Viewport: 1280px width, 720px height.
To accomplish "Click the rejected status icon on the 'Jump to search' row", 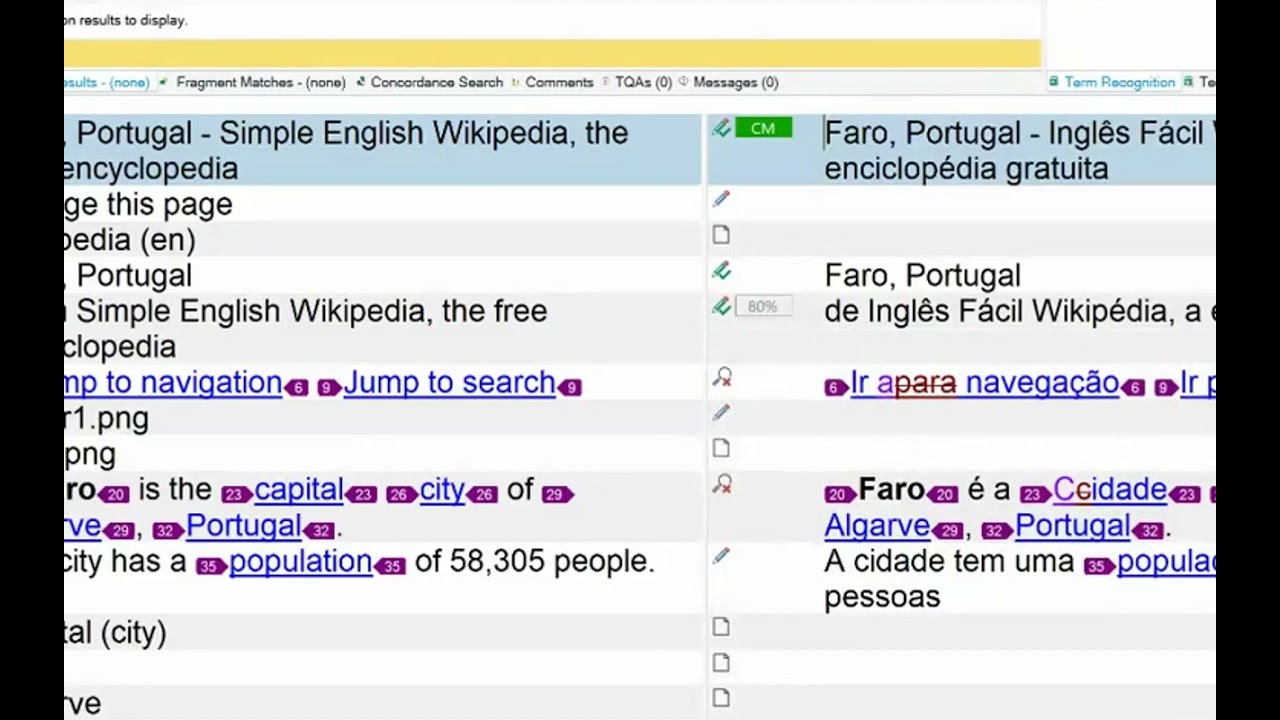I will [x=722, y=378].
